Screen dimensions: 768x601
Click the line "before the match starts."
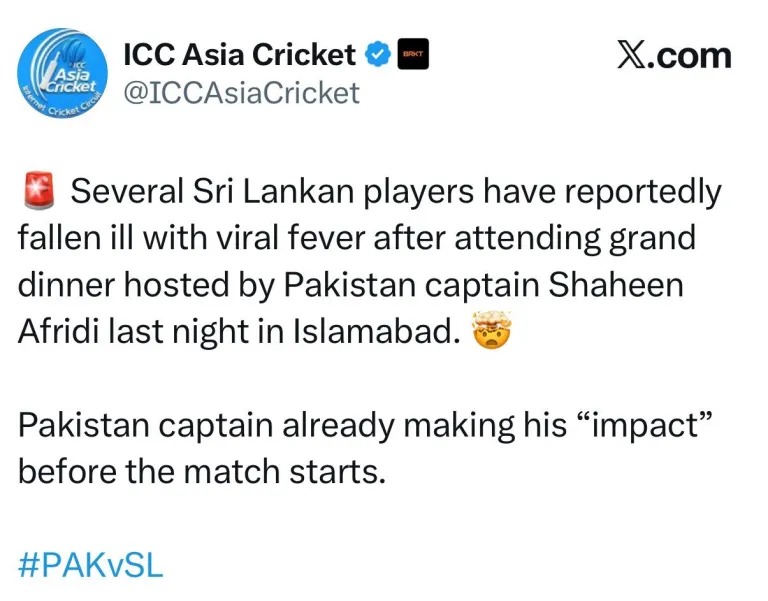201,471
